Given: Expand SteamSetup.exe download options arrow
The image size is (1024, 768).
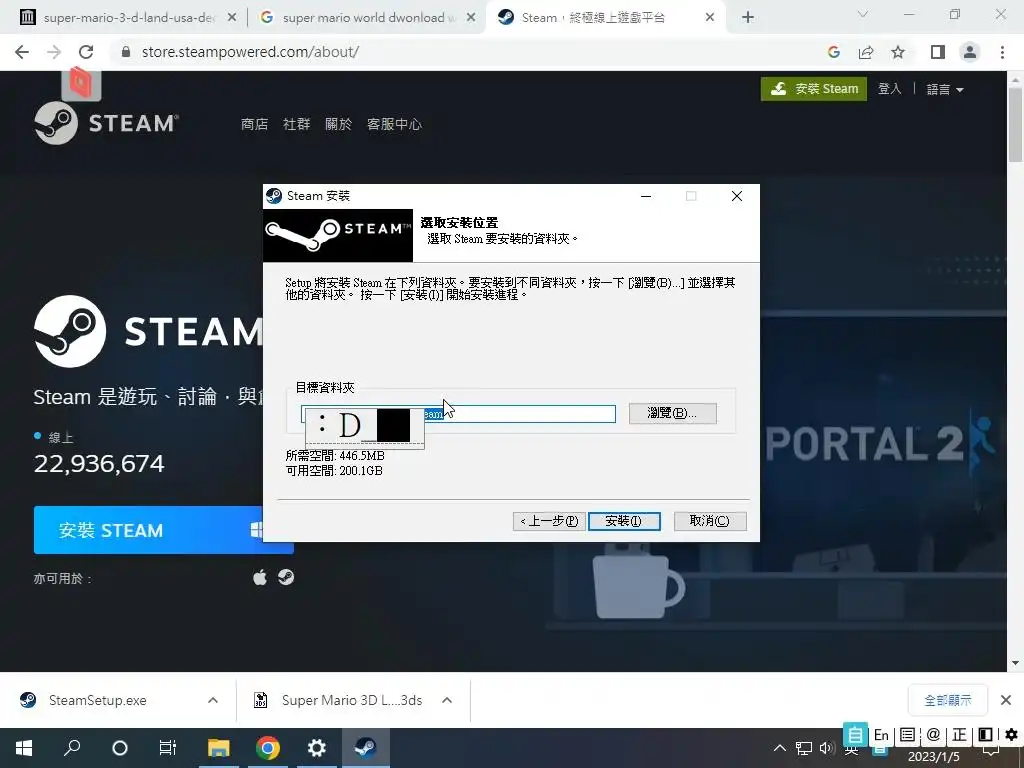Looking at the screenshot, I should [213, 700].
